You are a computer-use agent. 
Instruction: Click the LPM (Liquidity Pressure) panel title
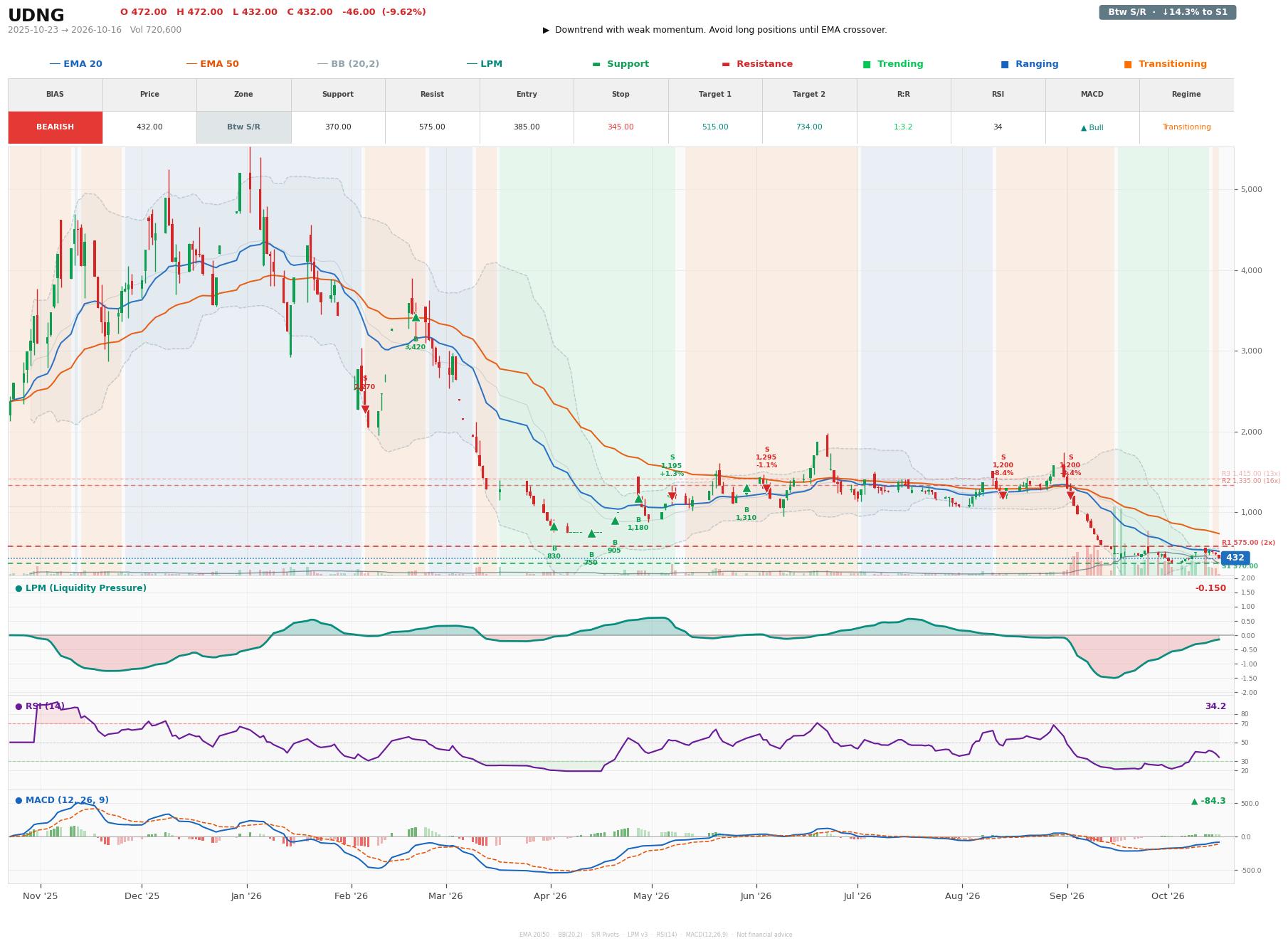80,588
